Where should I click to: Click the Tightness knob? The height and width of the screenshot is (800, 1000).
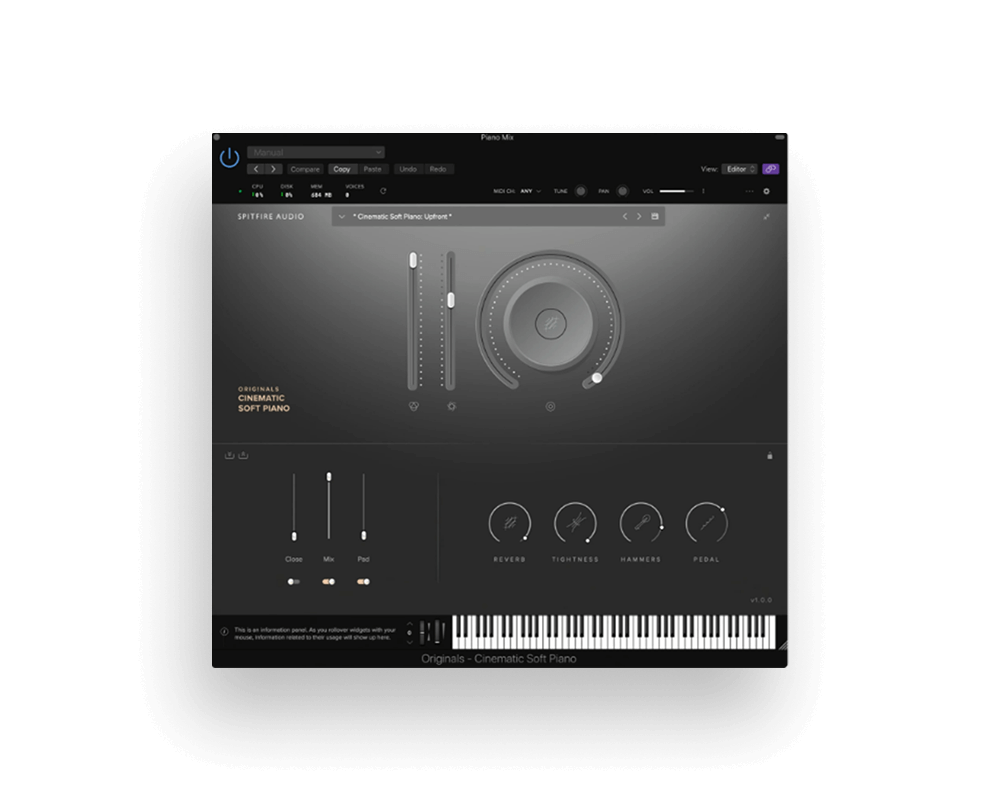575,523
